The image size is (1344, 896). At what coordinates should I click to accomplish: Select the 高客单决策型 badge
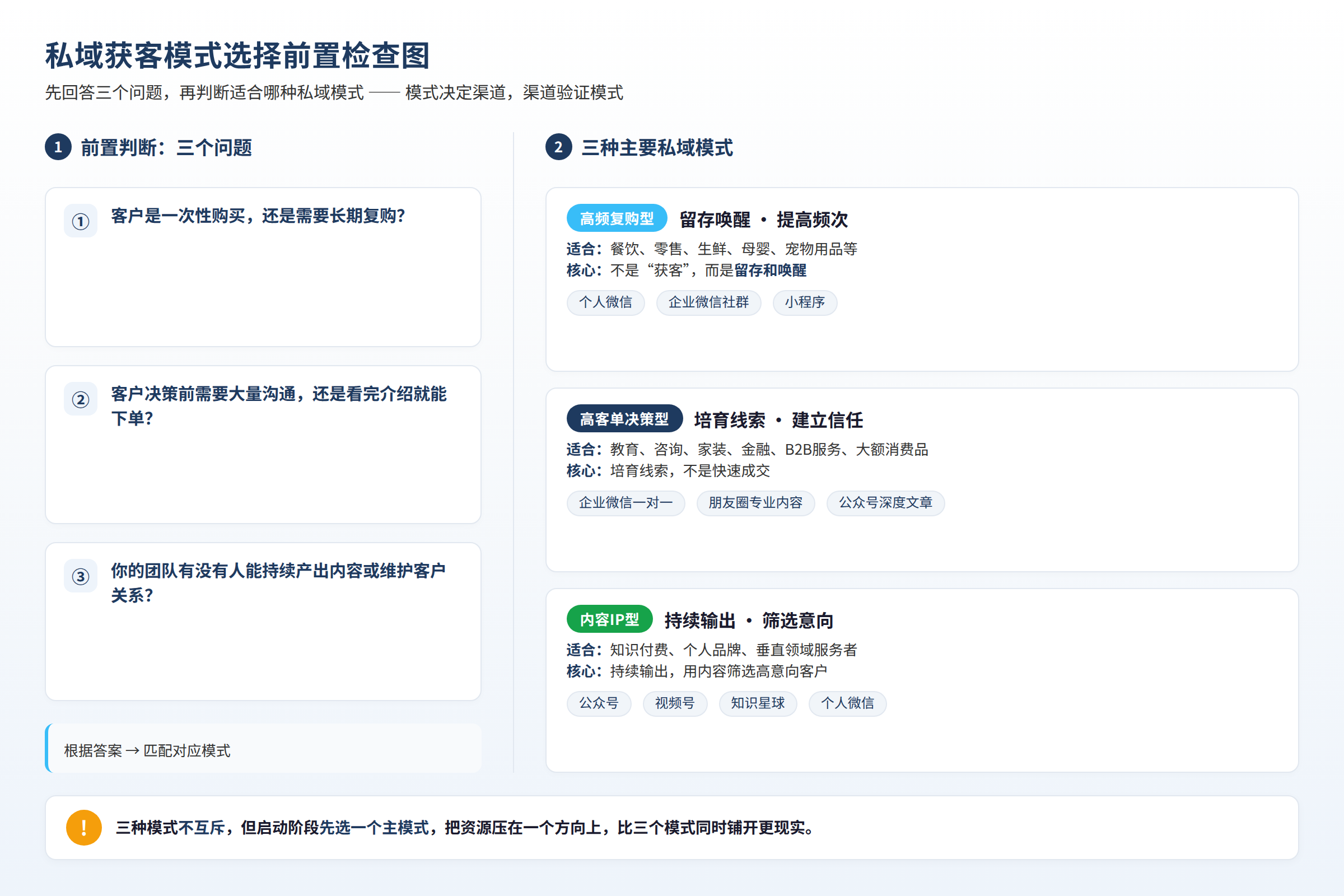624,419
